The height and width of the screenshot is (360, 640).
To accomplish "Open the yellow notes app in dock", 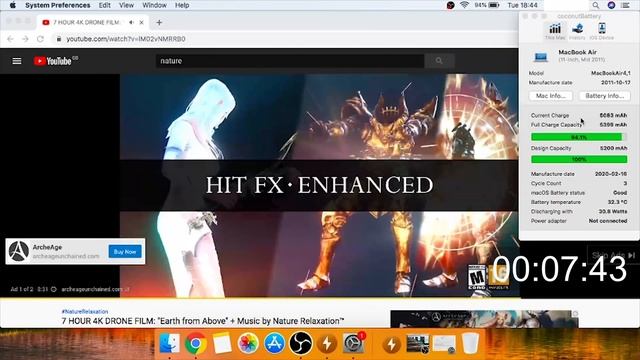I will pos(222,344).
